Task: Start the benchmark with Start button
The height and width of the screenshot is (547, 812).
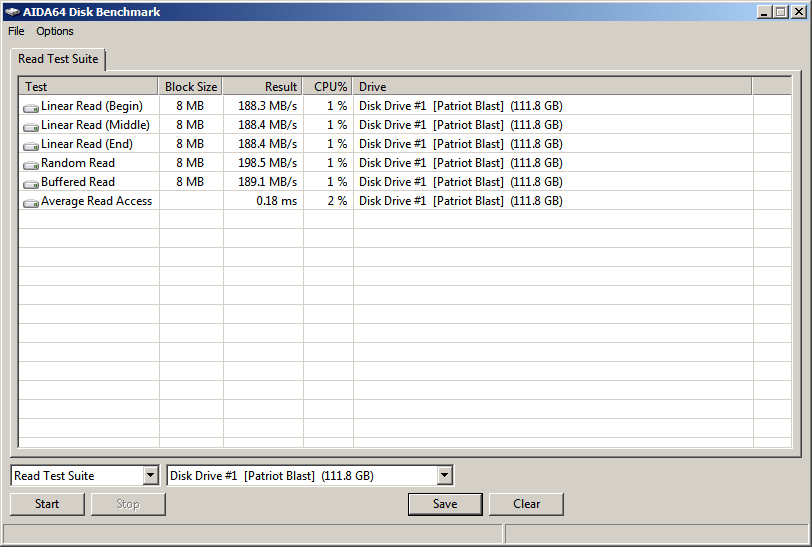Action: click(x=47, y=504)
